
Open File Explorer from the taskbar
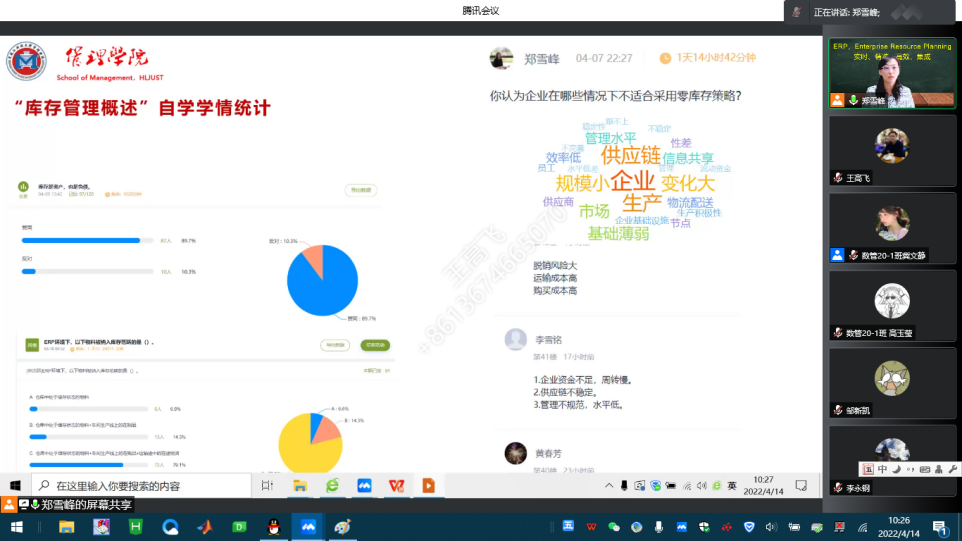point(66,527)
